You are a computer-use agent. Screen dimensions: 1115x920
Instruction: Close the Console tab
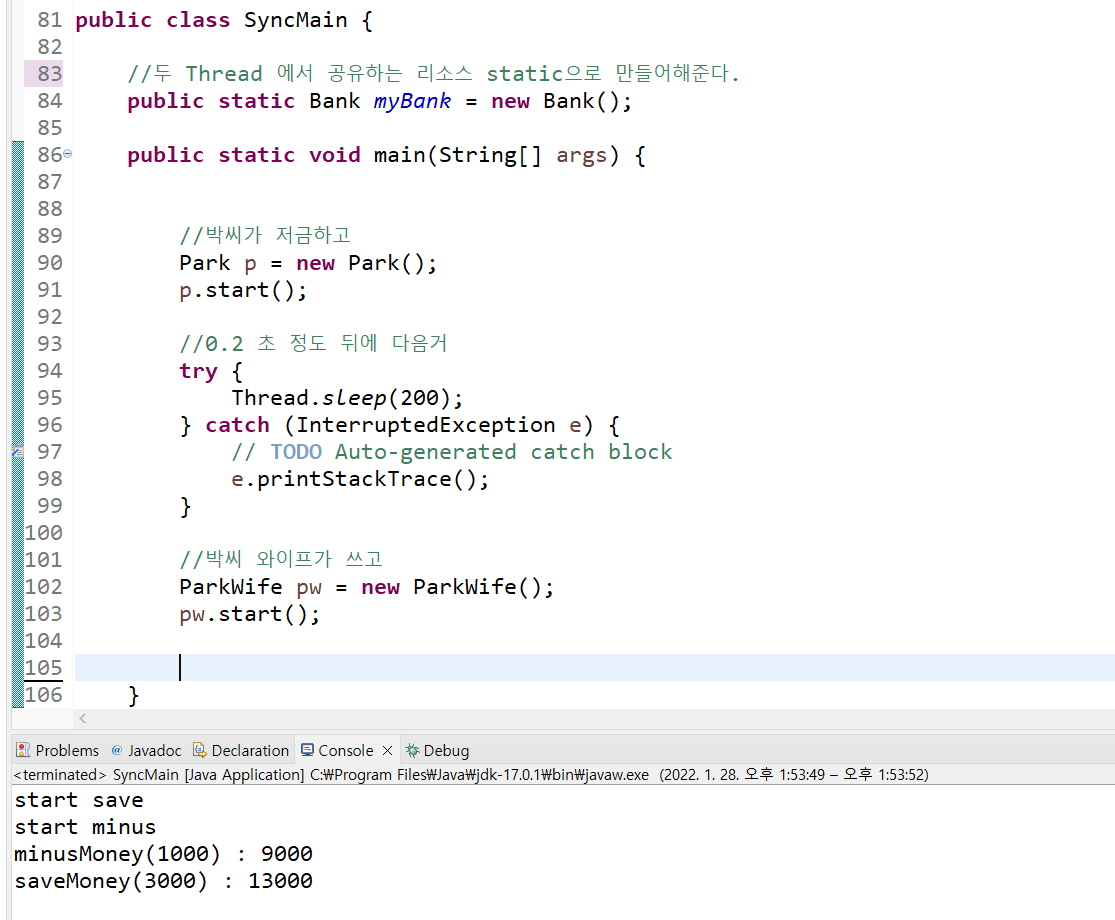tap(388, 750)
